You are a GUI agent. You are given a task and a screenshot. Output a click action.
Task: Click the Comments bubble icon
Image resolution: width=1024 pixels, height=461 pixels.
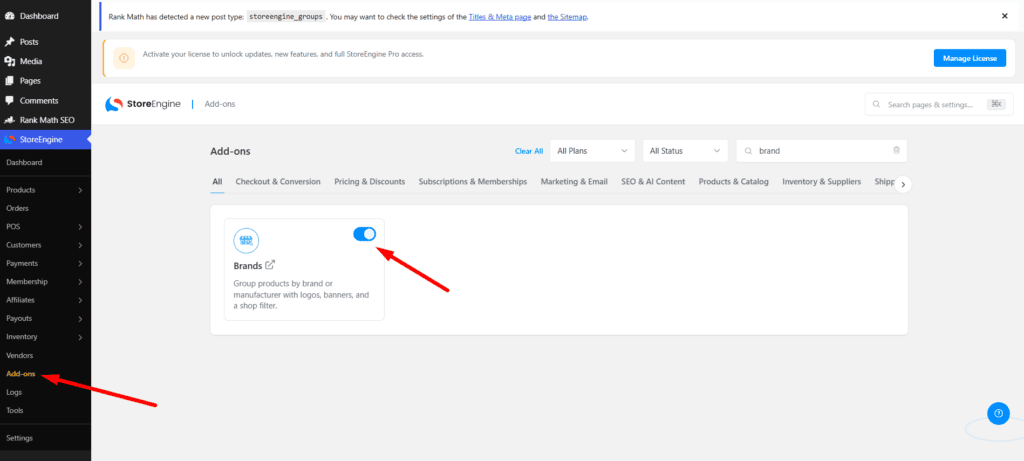tap(9, 101)
